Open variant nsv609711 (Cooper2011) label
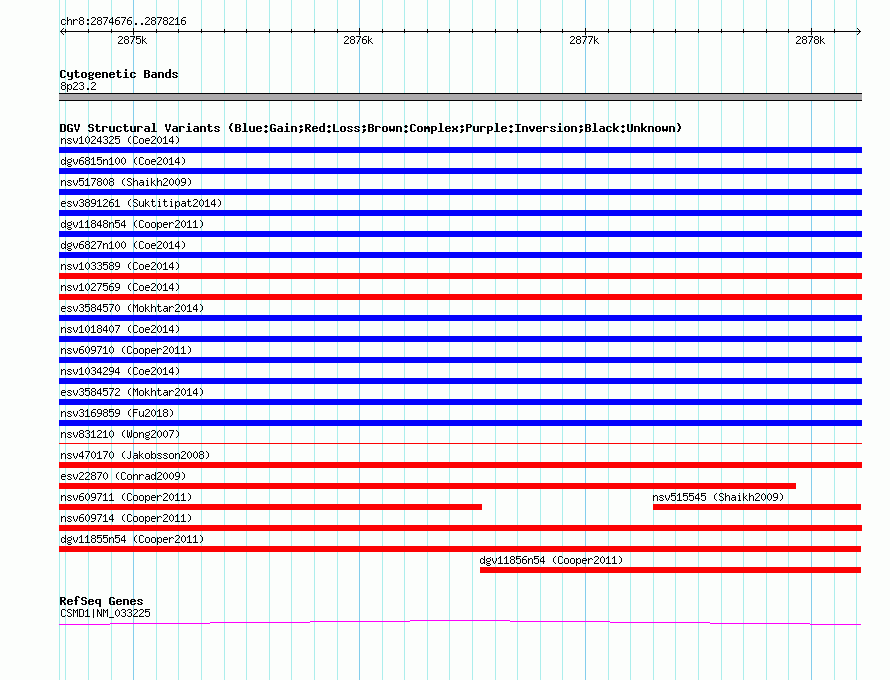Viewport: 890px width, 680px height. click(126, 497)
